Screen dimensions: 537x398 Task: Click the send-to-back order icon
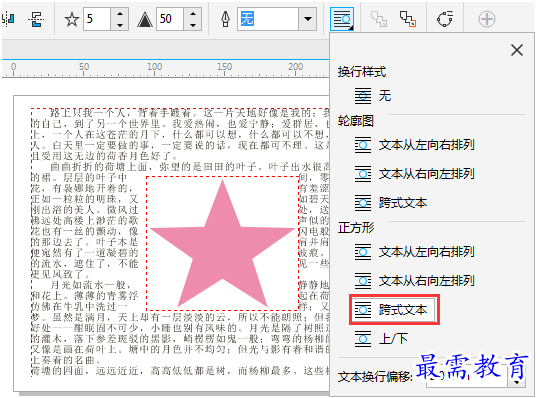408,19
